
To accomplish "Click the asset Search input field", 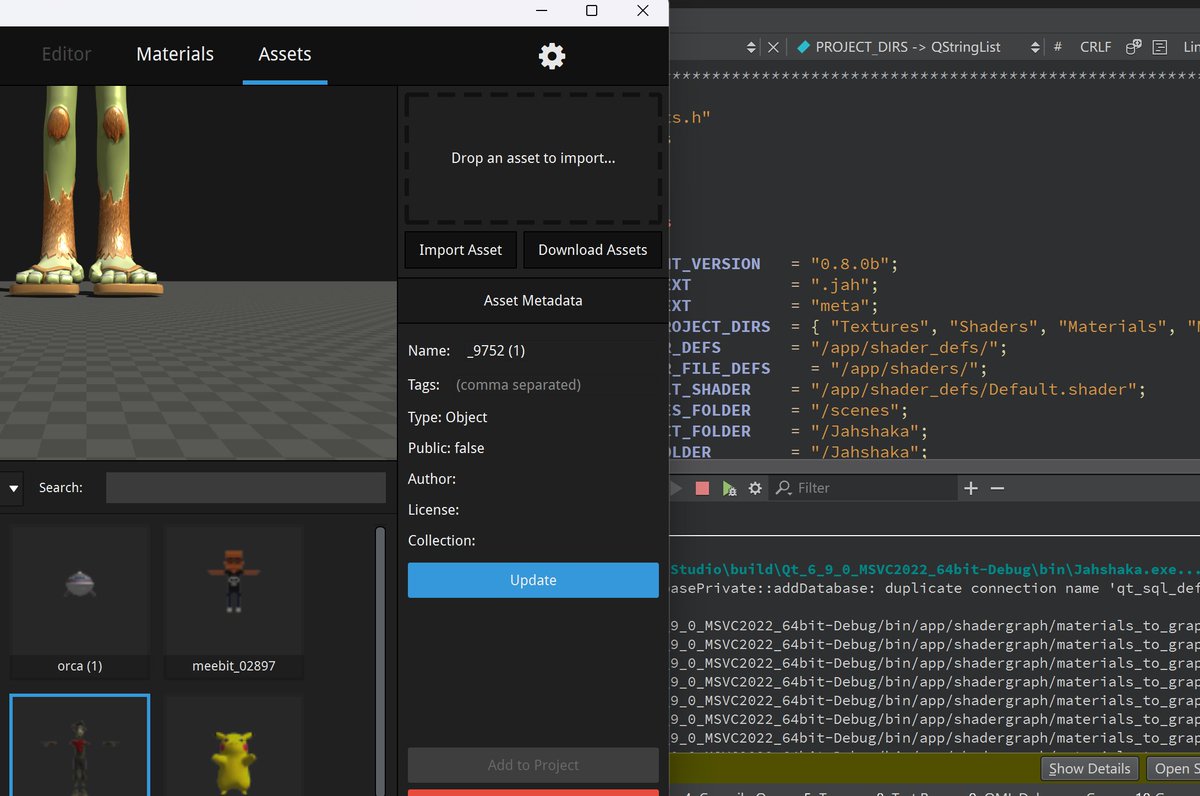I will pos(245,487).
